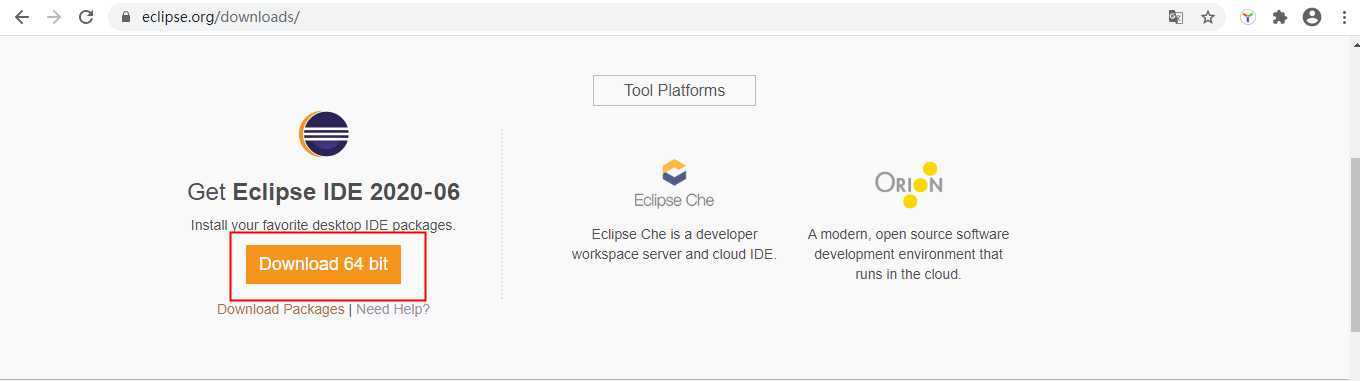The image size is (1360, 381).
Task: View site info via the padlock icon
Action: [x=126, y=17]
